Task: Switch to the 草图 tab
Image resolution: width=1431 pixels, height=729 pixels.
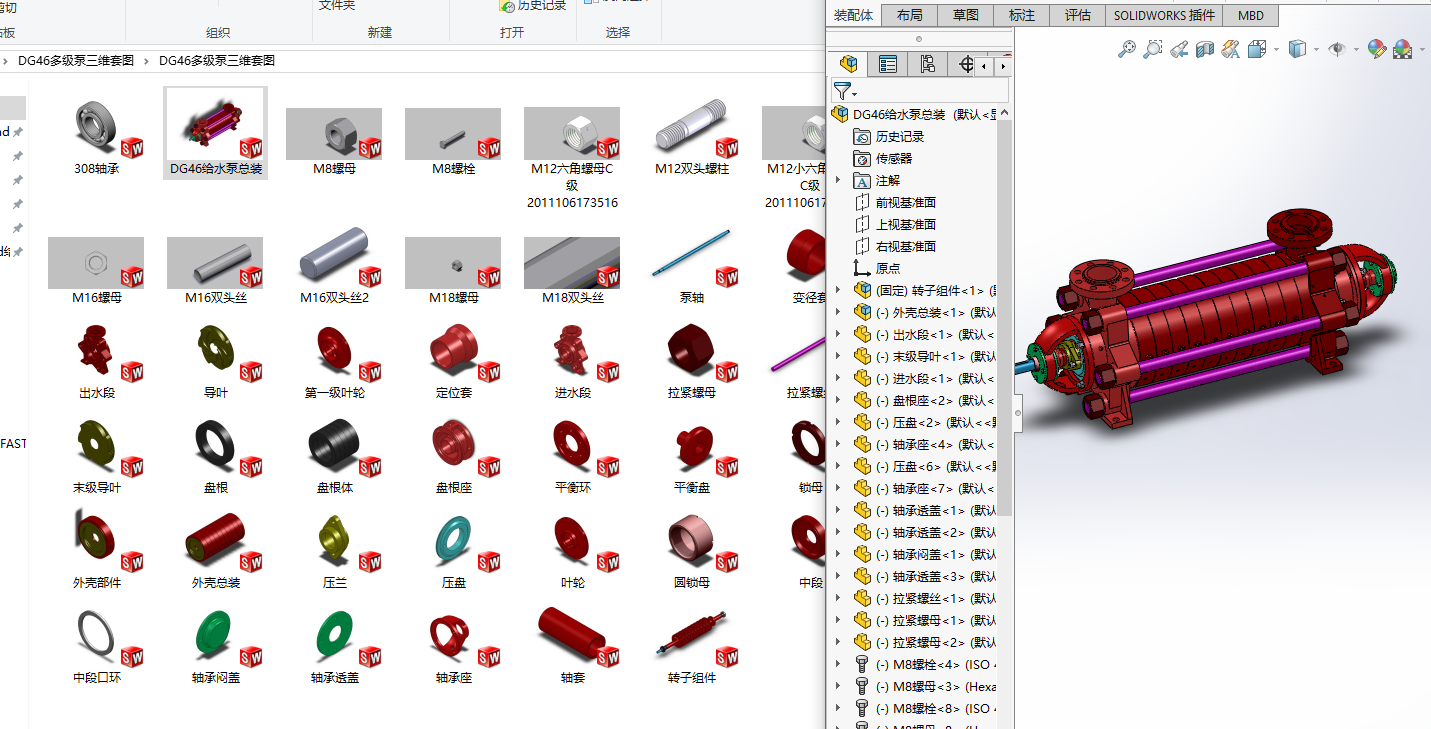Action: click(966, 15)
